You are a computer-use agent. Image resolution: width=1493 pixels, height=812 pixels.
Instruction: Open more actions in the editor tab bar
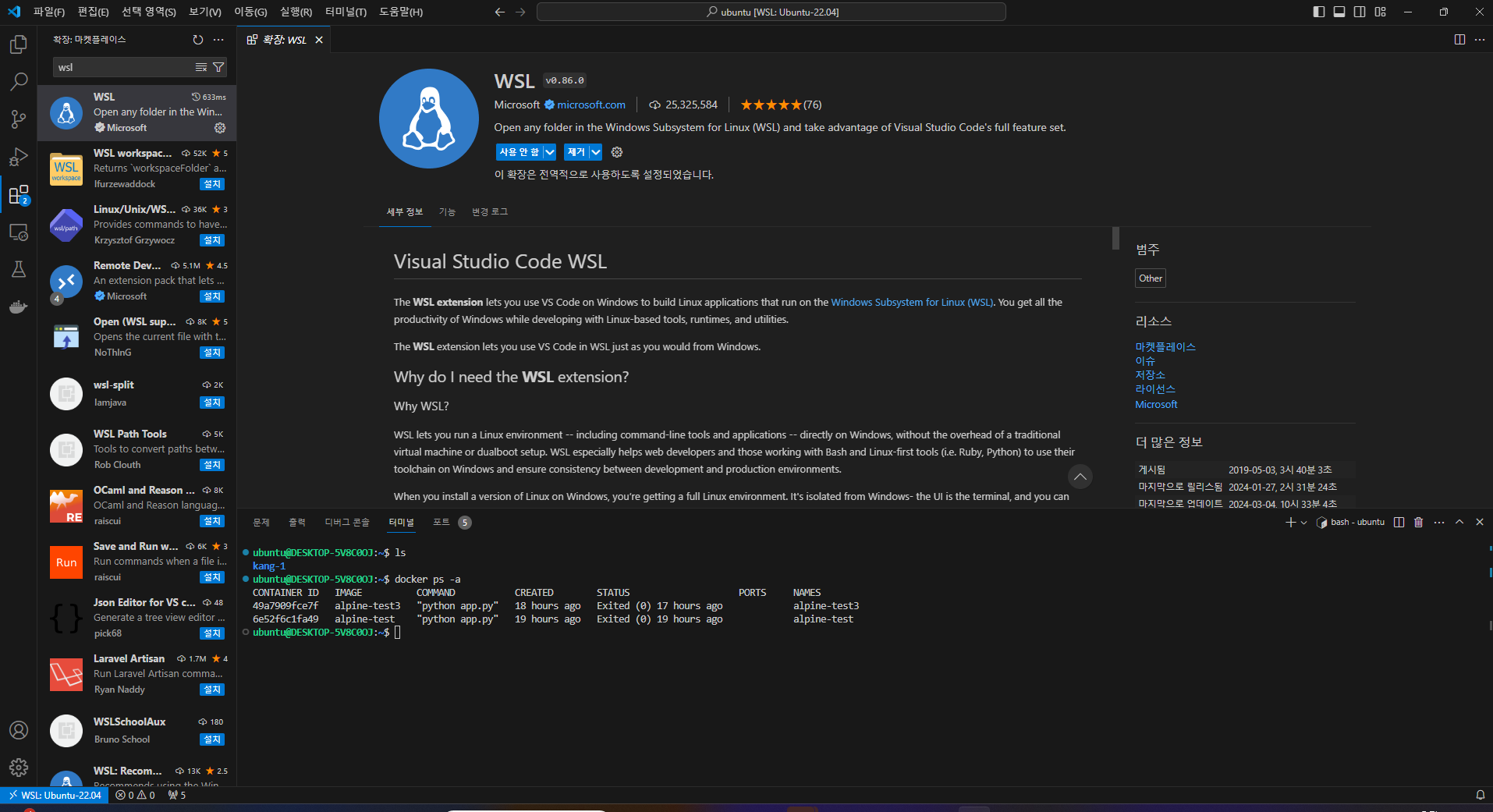click(x=1480, y=40)
